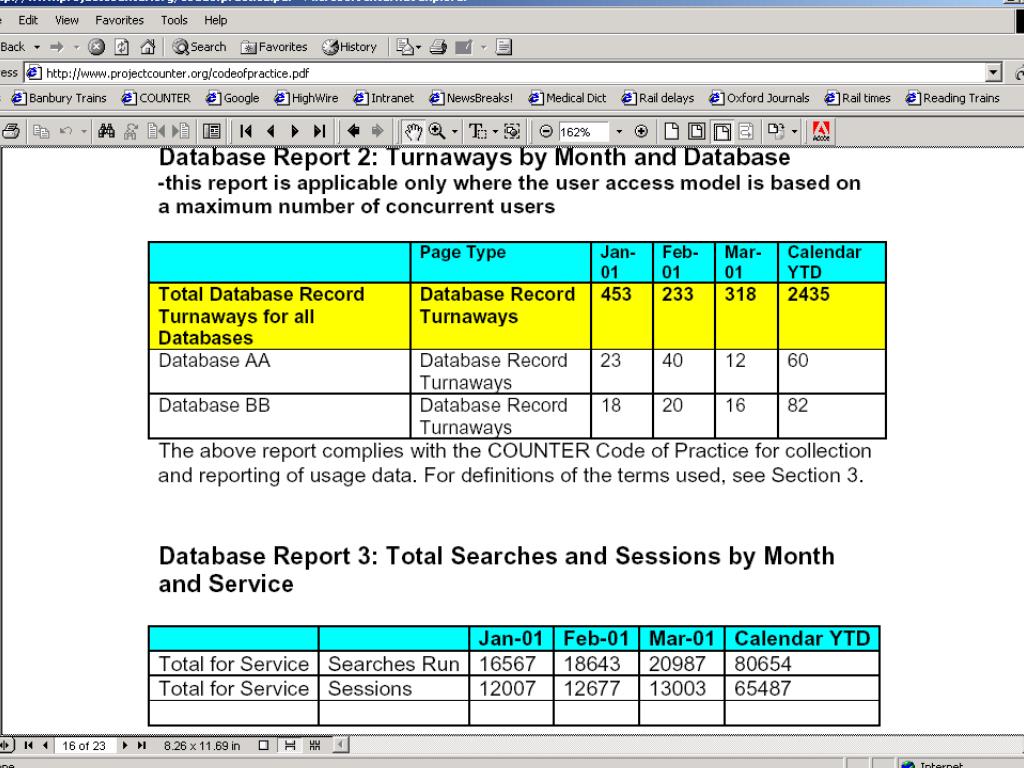This screenshot has width=1024, height=768.
Task: Select the Zoom In magnifier tool
Action: 437,131
